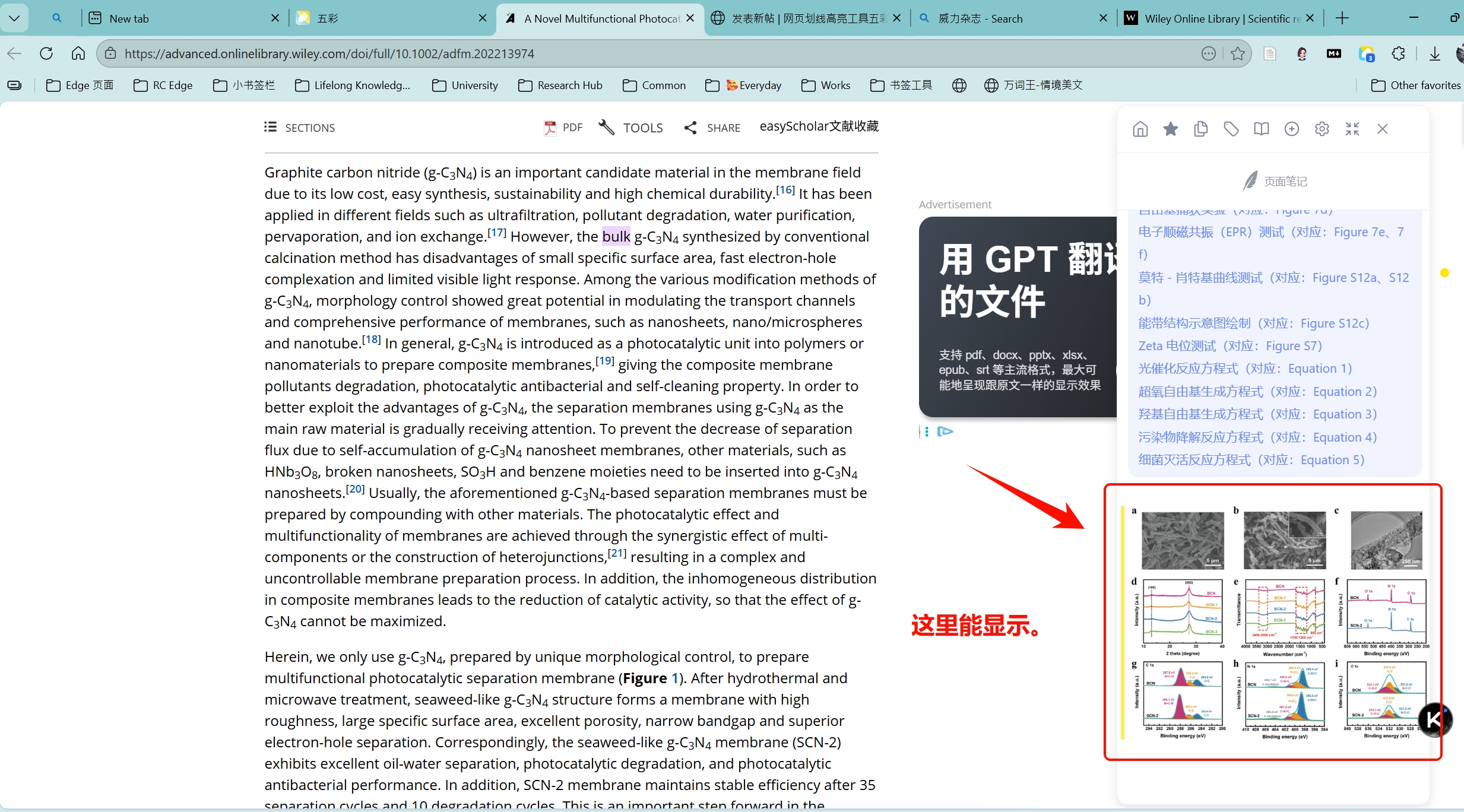Click the yellow dot highlight marker

click(x=1444, y=273)
